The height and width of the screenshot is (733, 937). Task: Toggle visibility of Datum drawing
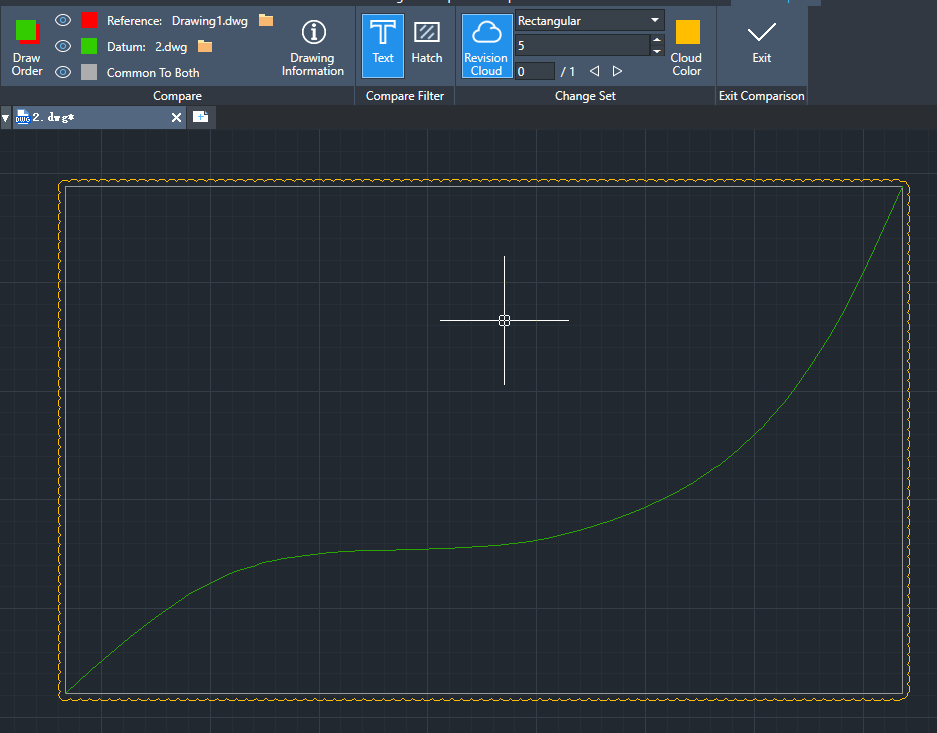pyautogui.click(x=63, y=46)
